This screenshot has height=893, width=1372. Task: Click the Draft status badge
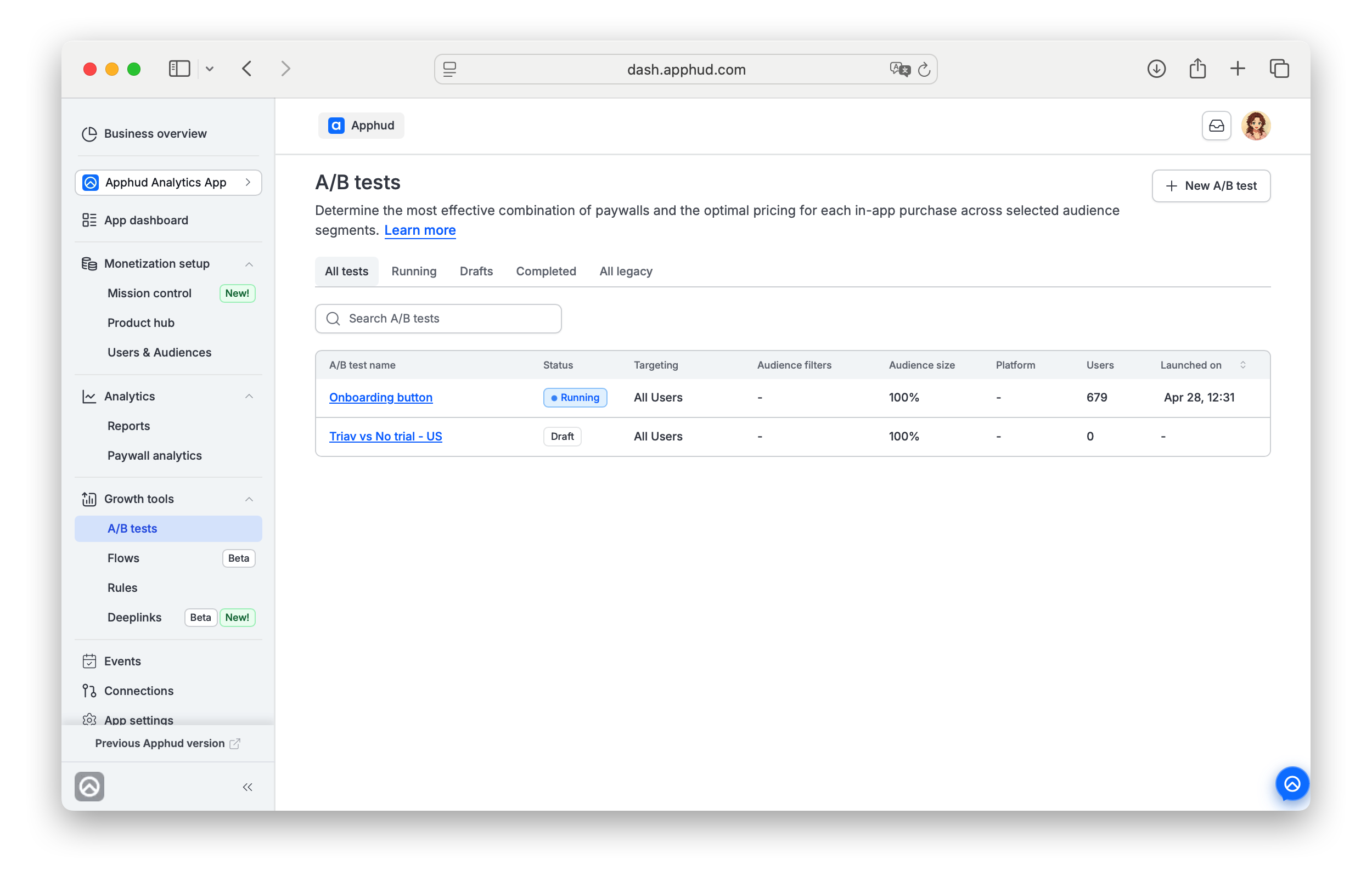coord(562,436)
